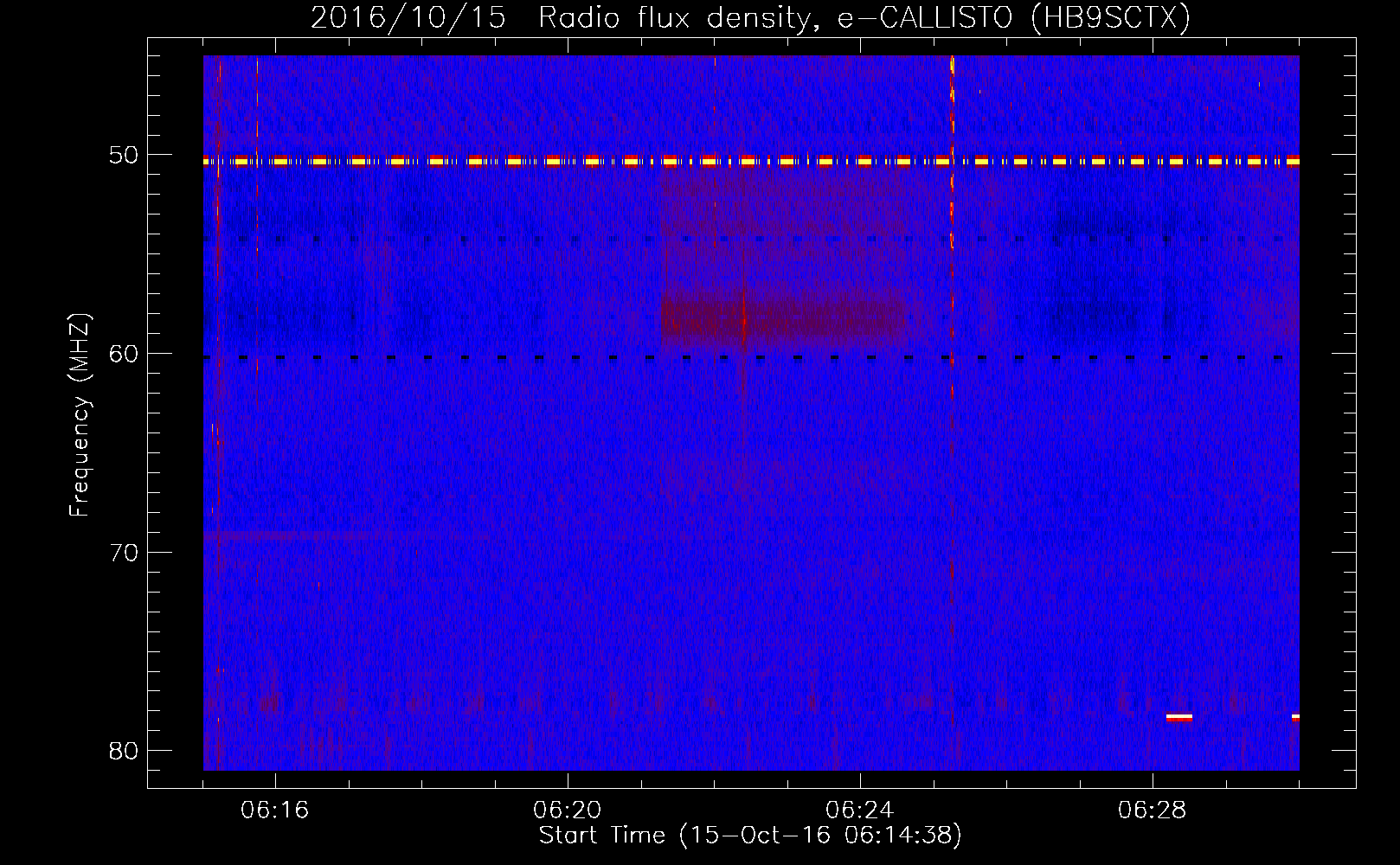The width and height of the screenshot is (1400, 865).
Task: Click the 06:24 time tick label
Action: pos(860,811)
